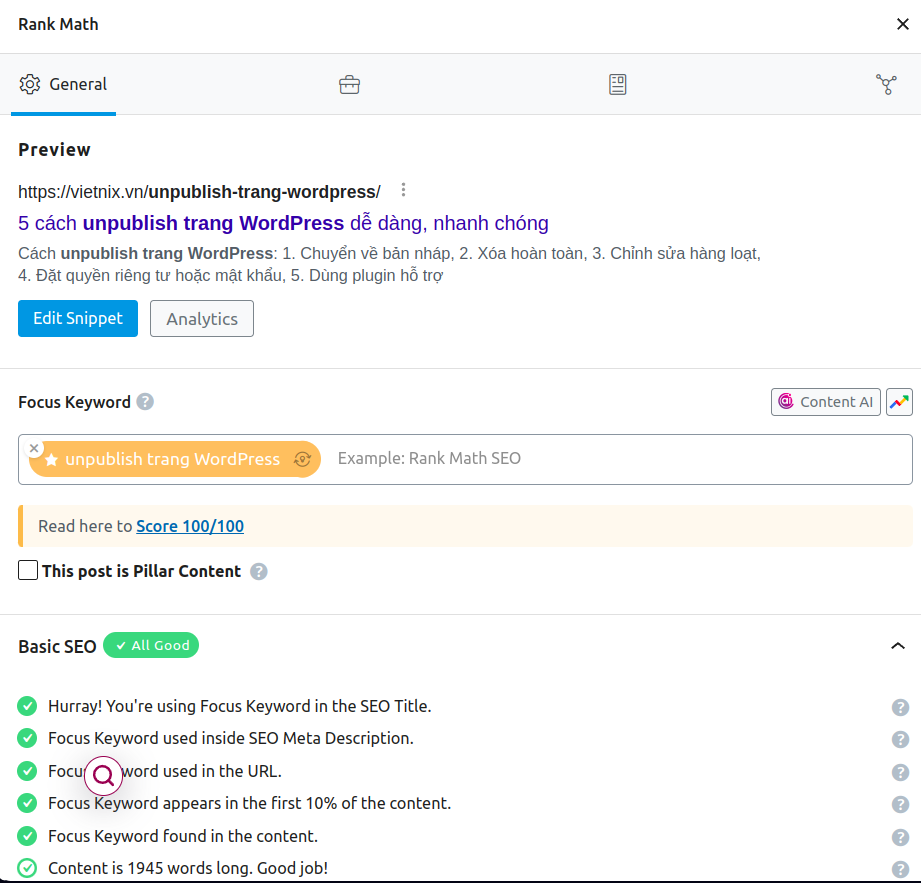
Task: Launch the Content AI button
Action: (x=825, y=402)
